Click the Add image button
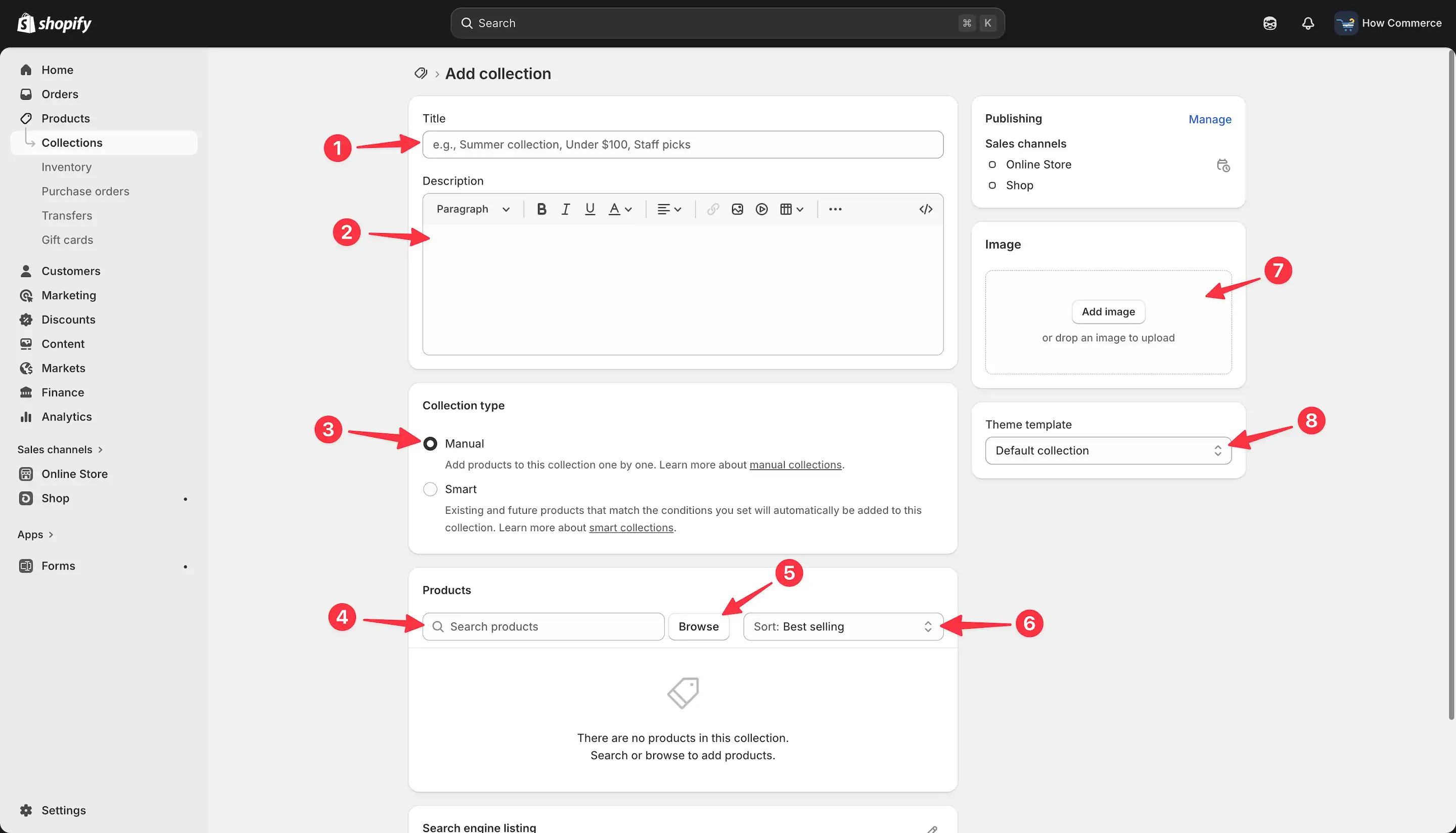Viewport: 1456px width, 833px height. (x=1108, y=312)
